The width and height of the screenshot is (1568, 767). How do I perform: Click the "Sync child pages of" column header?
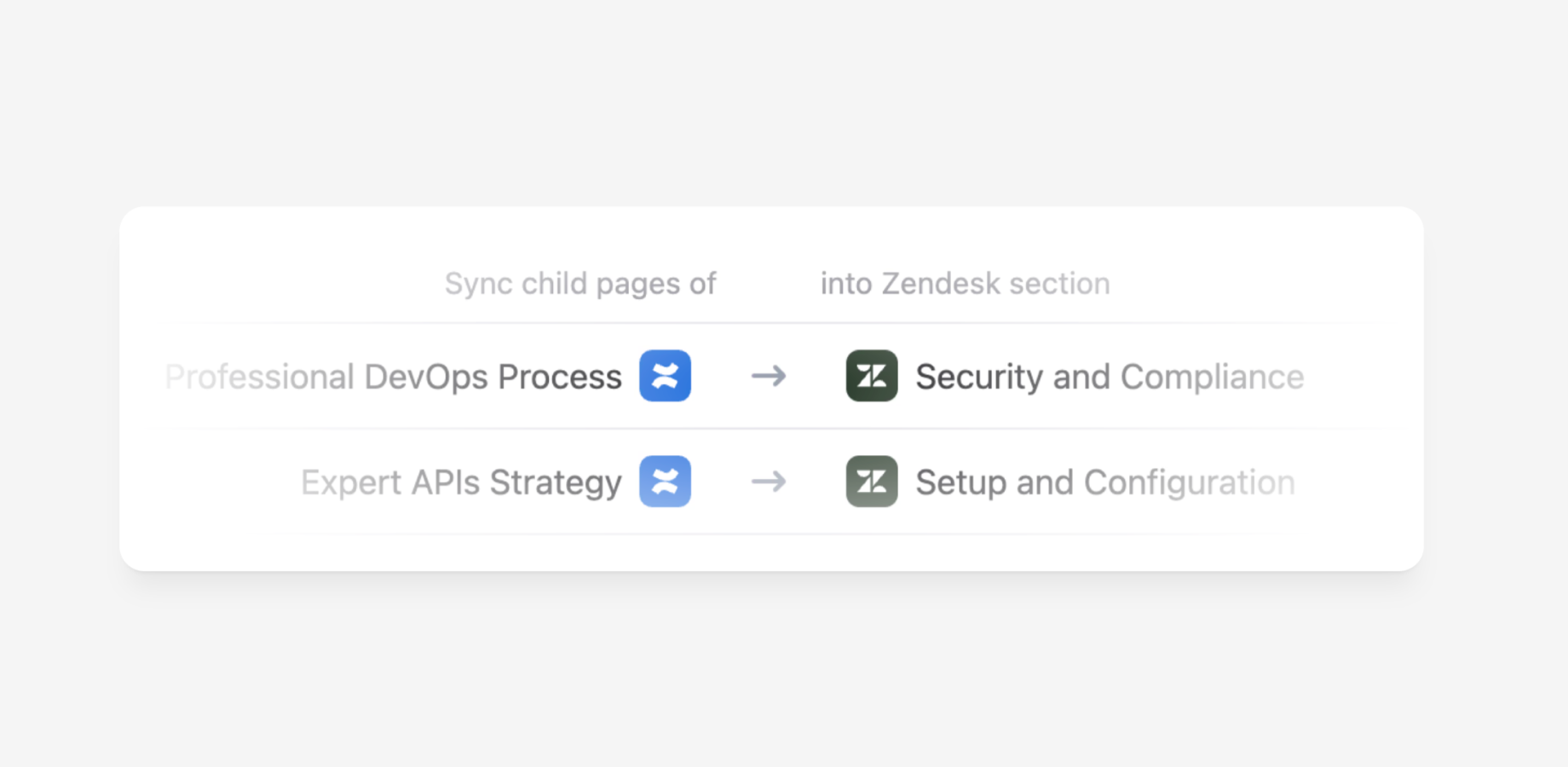coord(580,284)
